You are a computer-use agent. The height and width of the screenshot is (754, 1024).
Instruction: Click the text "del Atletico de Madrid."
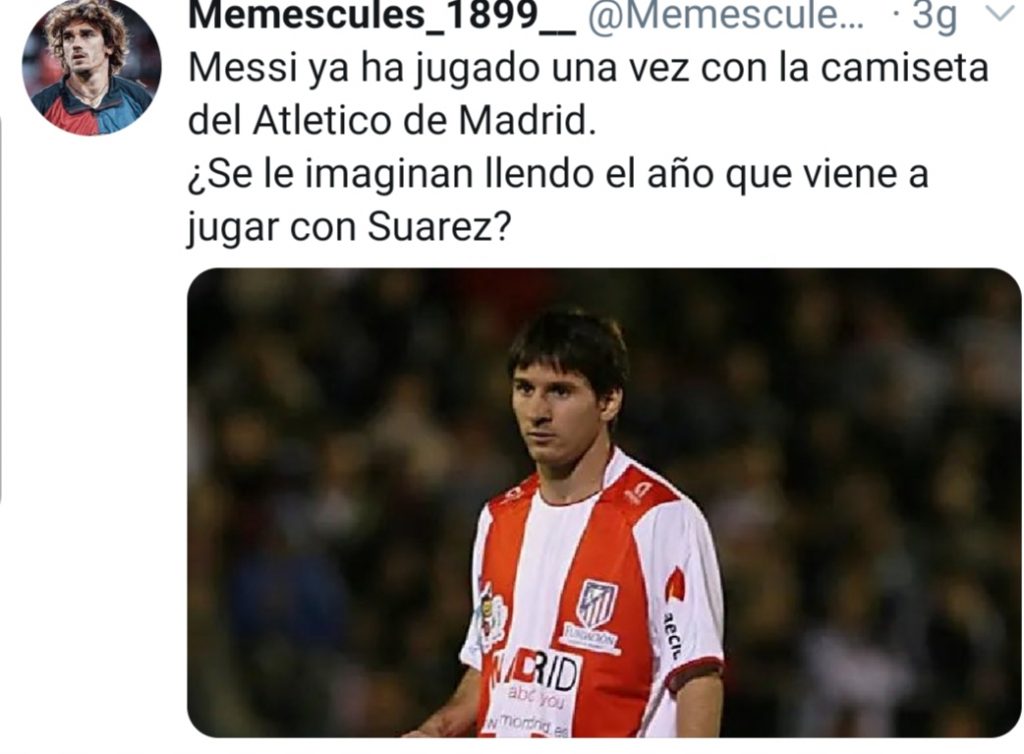tap(392, 120)
